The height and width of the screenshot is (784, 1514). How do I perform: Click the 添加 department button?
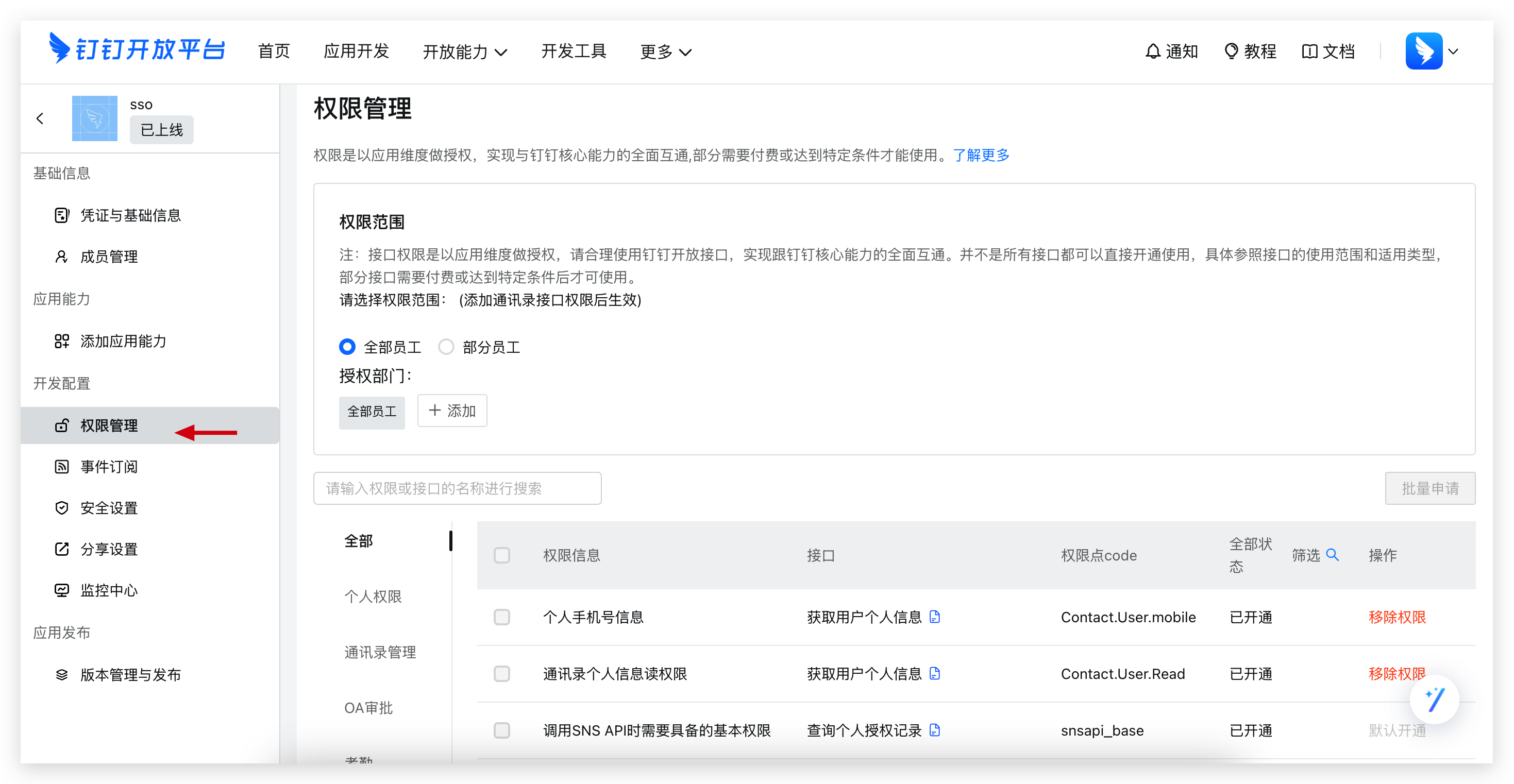click(x=452, y=411)
